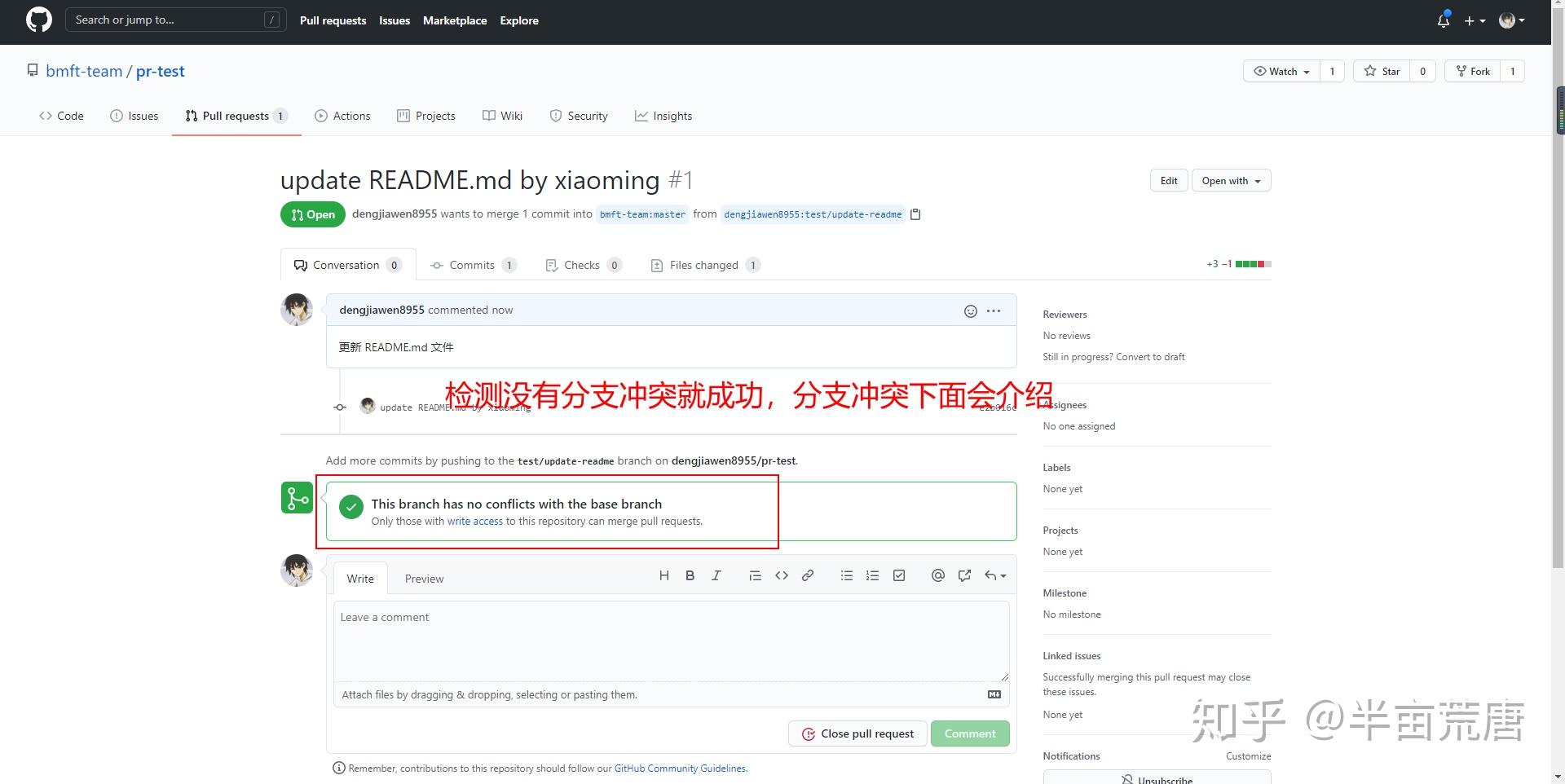Open Issues in the top navigation
This screenshot has width=1565, height=784.
(x=395, y=20)
